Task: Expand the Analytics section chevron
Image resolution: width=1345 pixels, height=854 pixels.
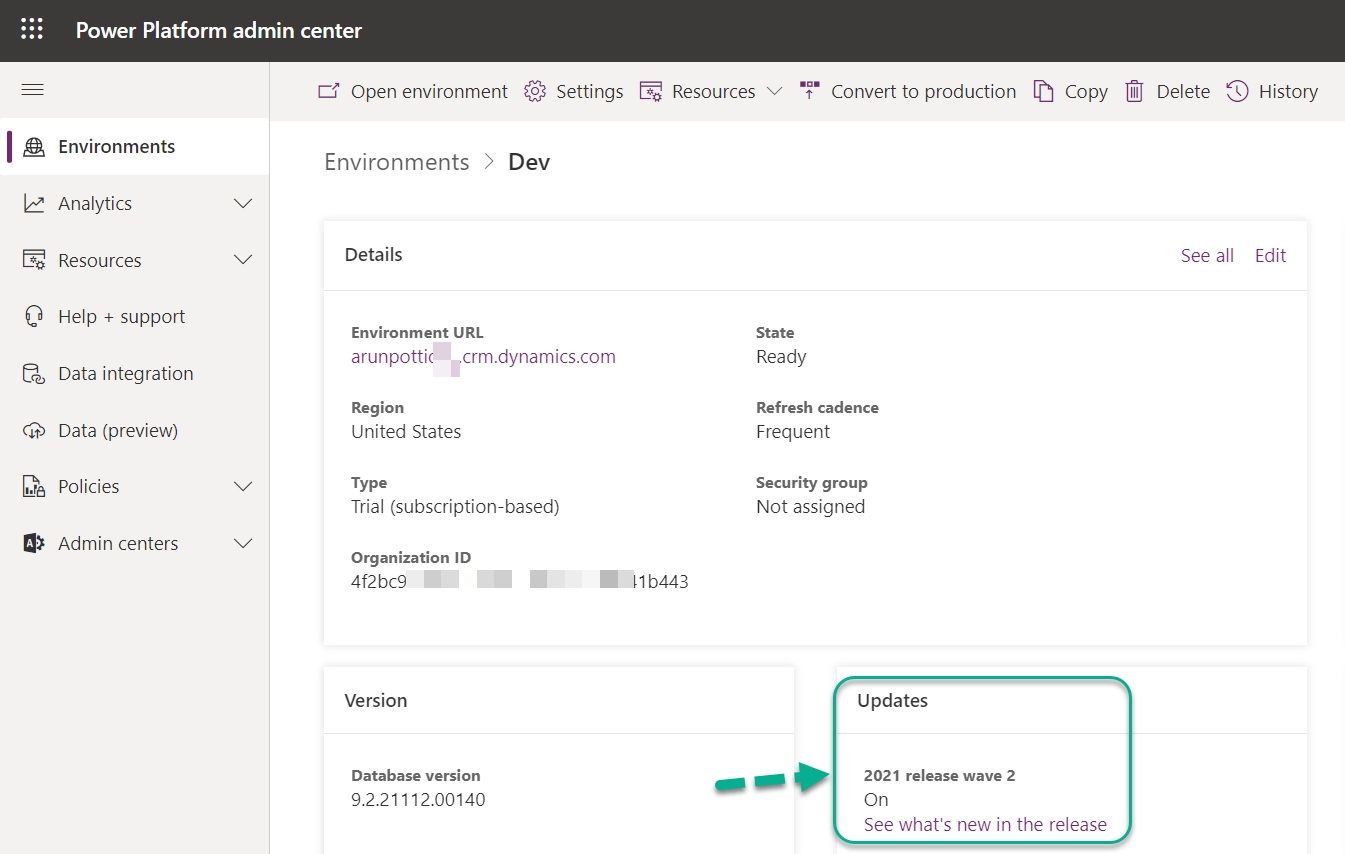Action: 243,204
